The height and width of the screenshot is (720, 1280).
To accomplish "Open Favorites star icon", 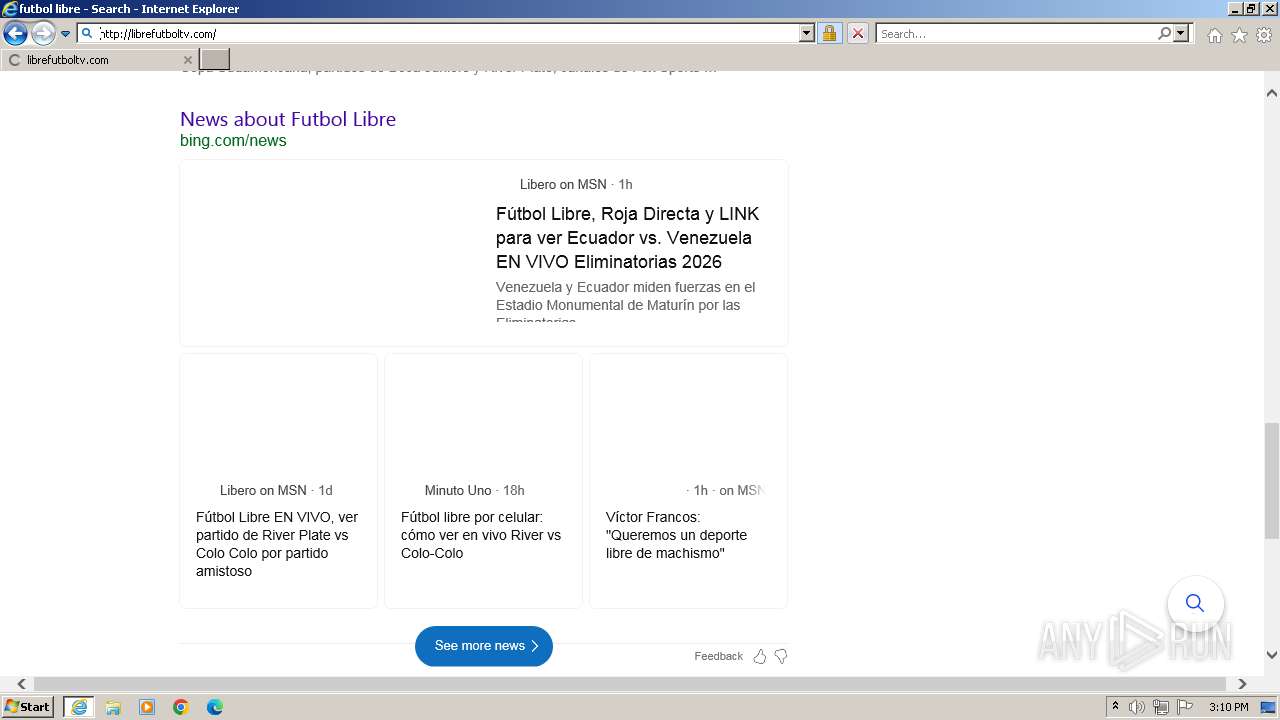I will tap(1239, 35).
